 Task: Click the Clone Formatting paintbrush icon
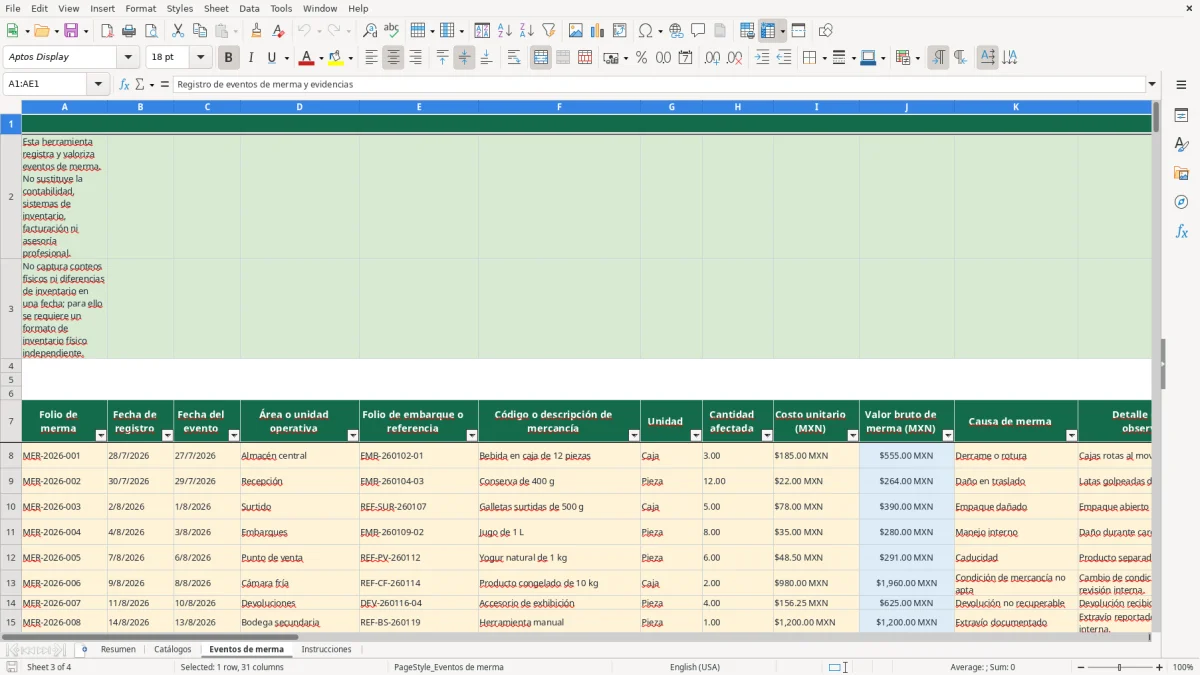[x=257, y=31]
